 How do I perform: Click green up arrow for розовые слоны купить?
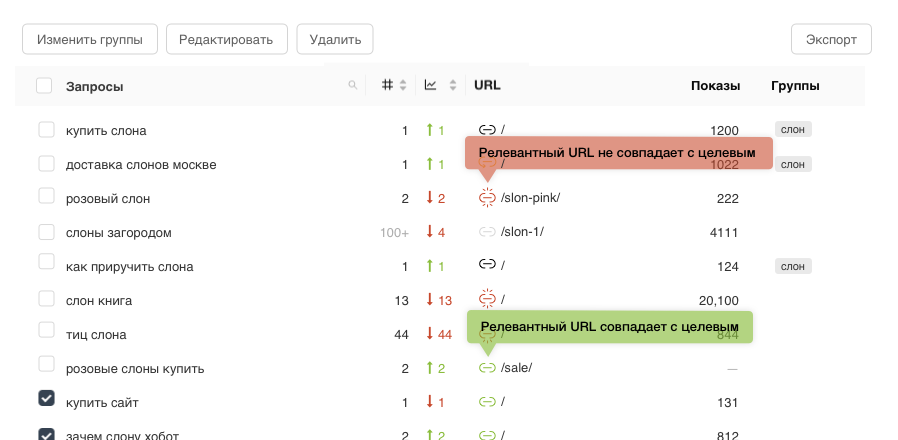click(430, 368)
